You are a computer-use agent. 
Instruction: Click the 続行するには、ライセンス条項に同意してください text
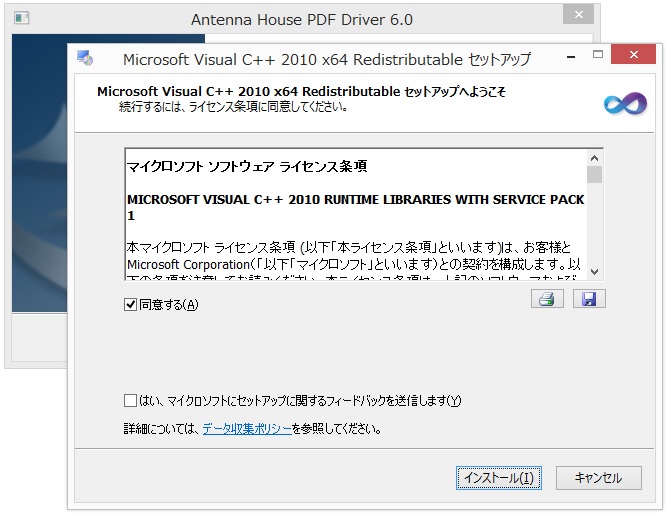point(233,107)
